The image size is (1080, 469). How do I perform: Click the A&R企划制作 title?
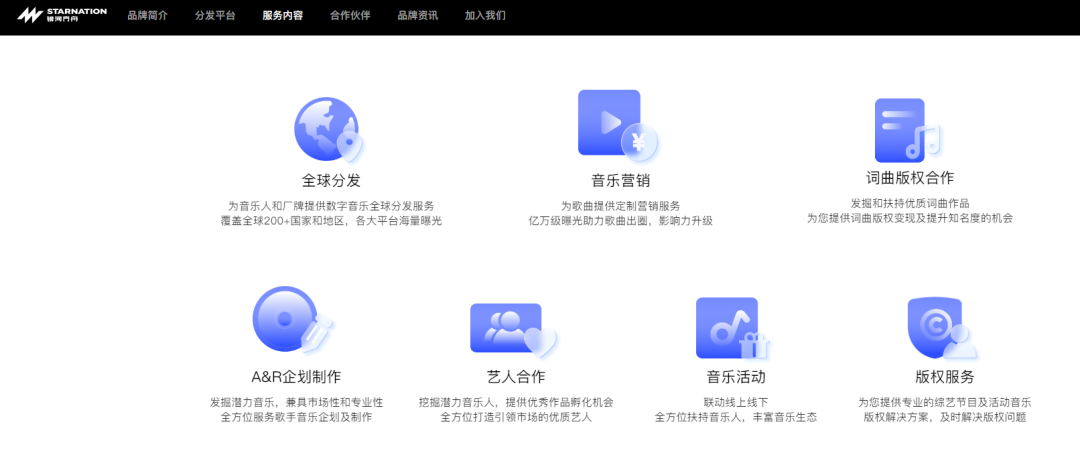(x=296, y=377)
